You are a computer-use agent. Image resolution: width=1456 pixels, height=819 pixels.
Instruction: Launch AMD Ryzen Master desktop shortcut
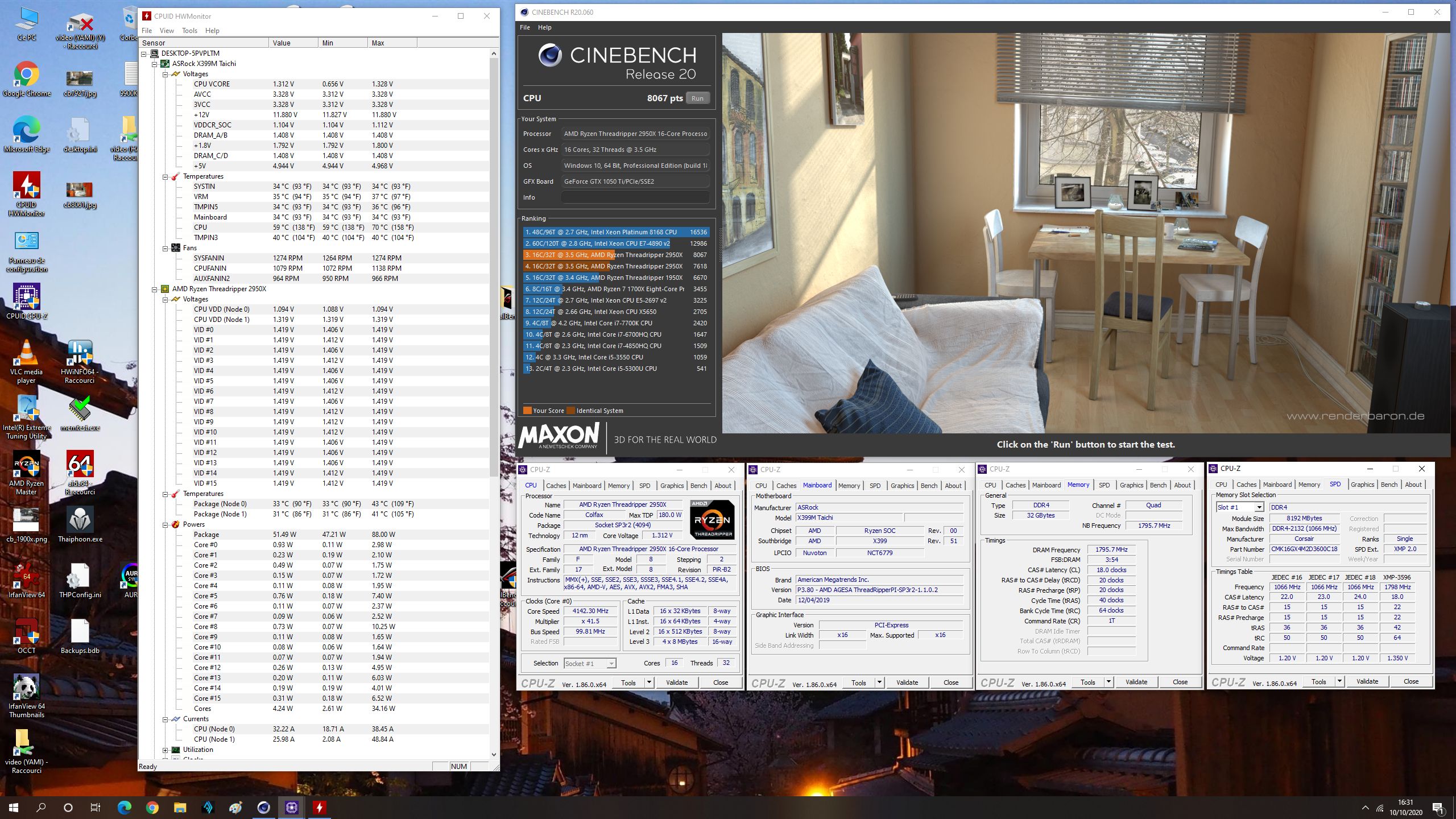pyautogui.click(x=27, y=473)
